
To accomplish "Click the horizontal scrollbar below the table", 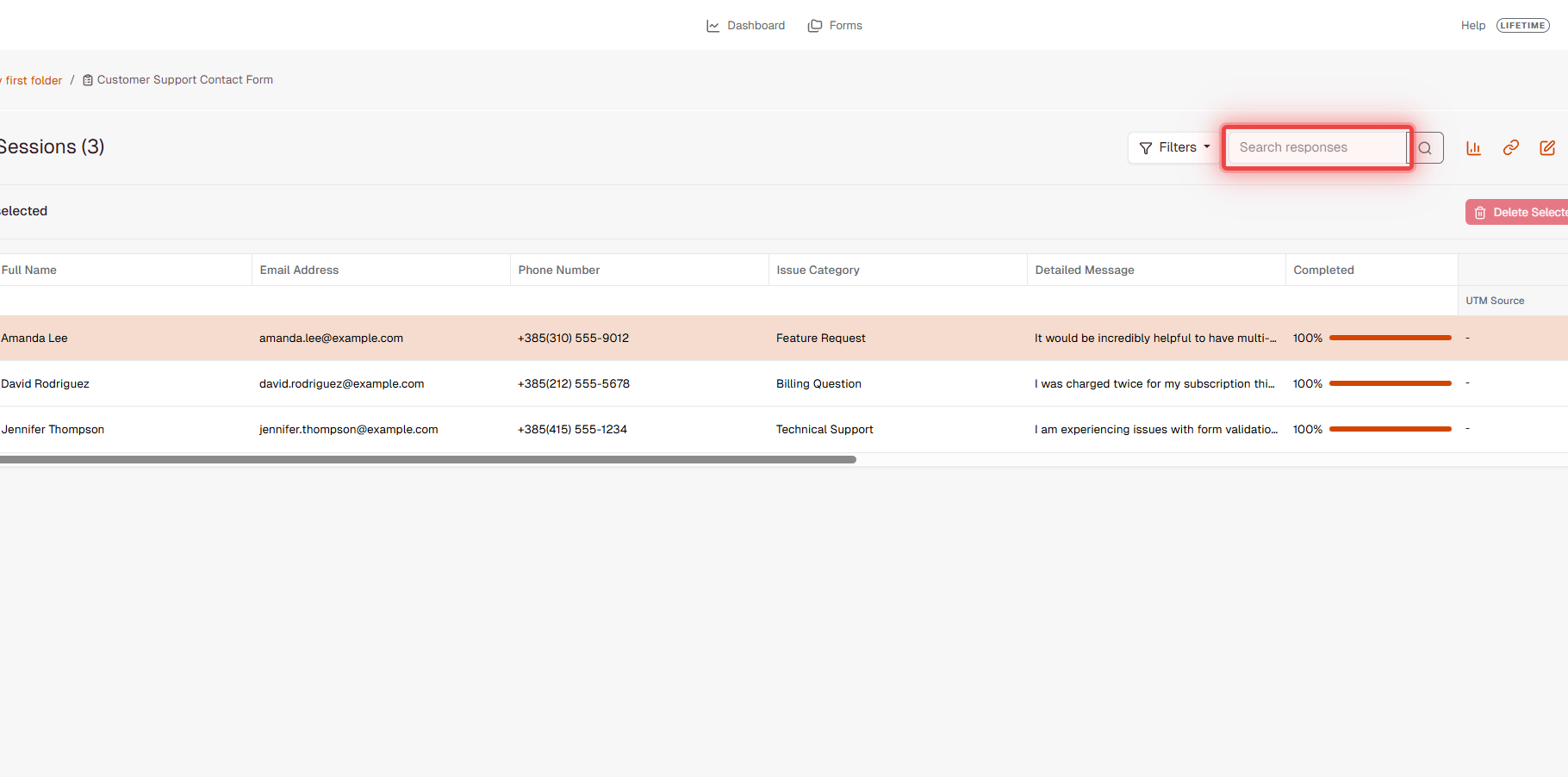I will coord(428,459).
